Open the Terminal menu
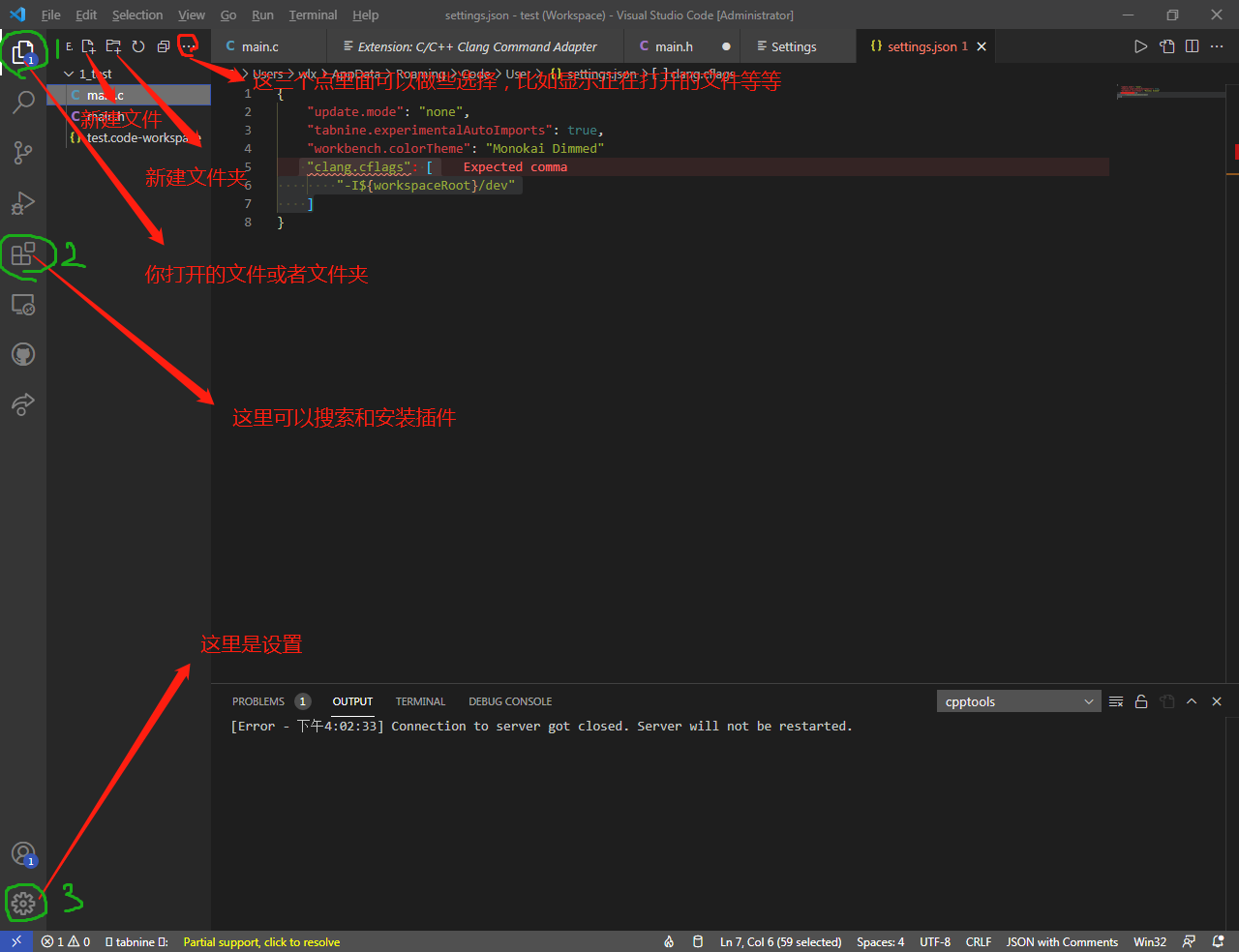The height and width of the screenshot is (952, 1239). [x=313, y=15]
